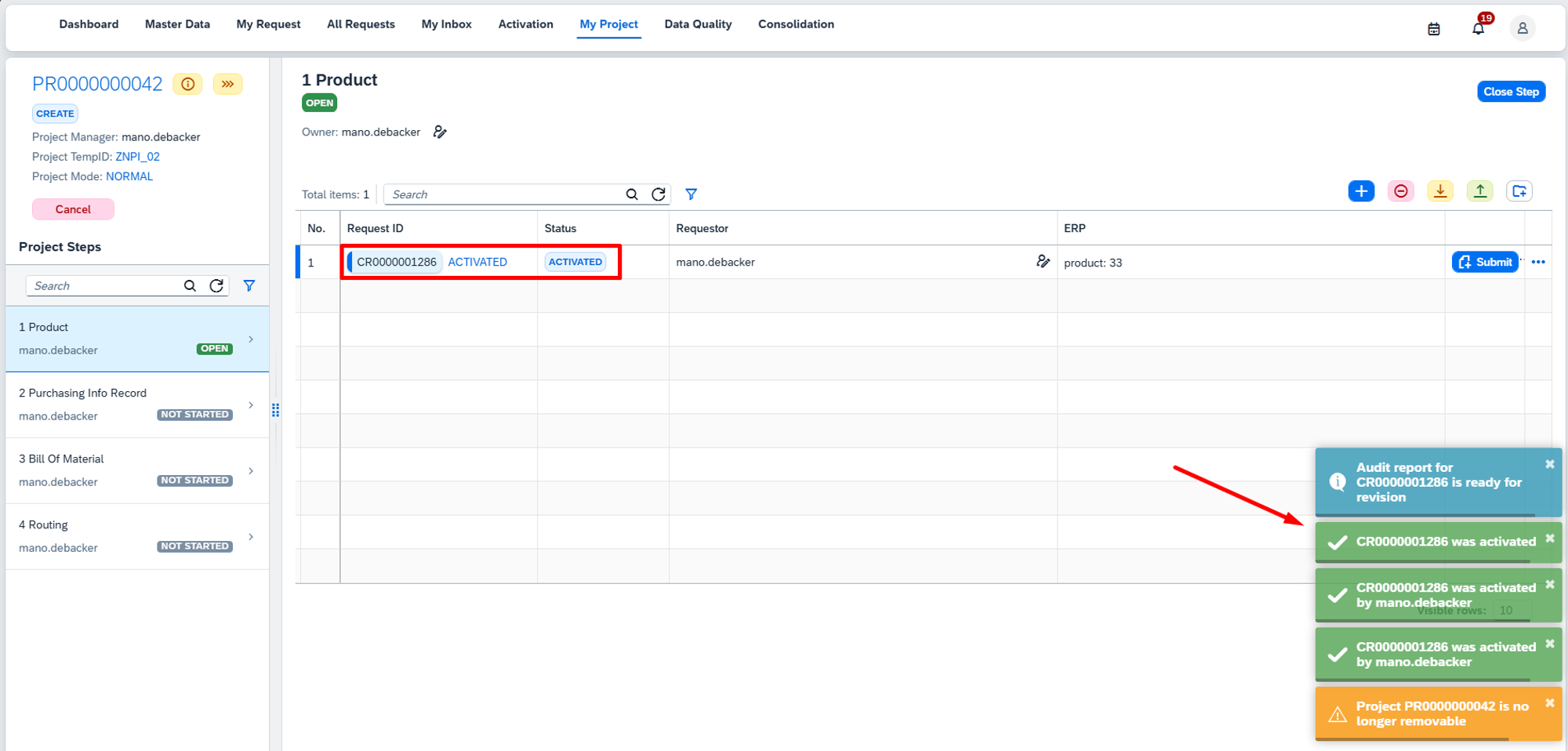Click the Close Step button
Image resolution: width=1568 pixels, height=751 pixels.
coord(1511,92)
